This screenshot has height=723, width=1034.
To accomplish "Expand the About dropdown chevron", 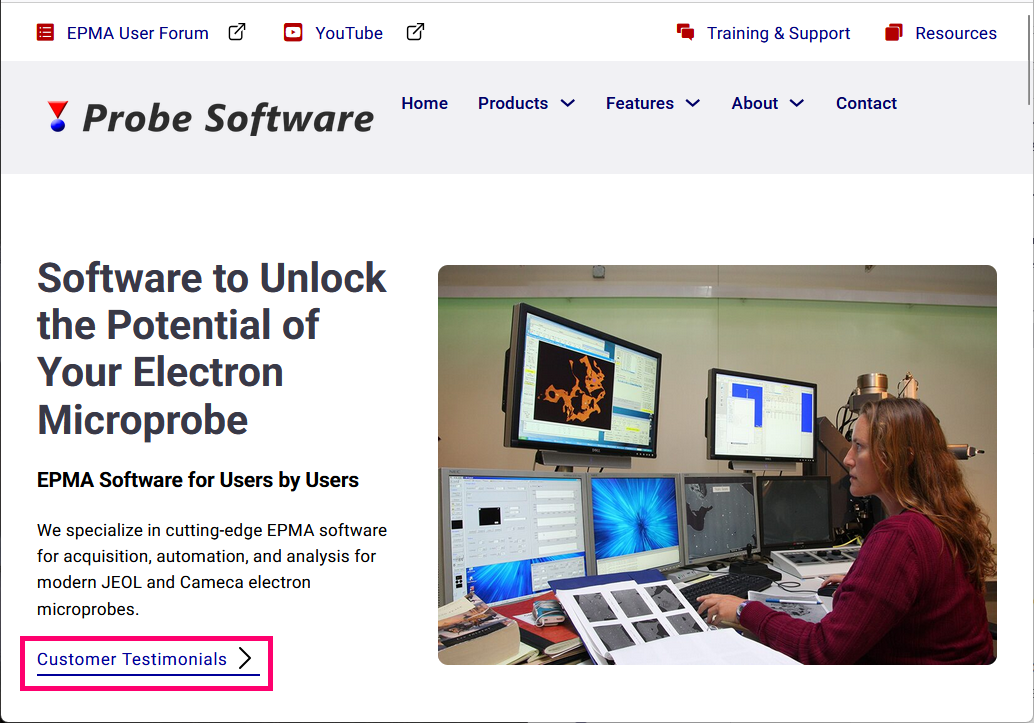I will tap(797, 103).
